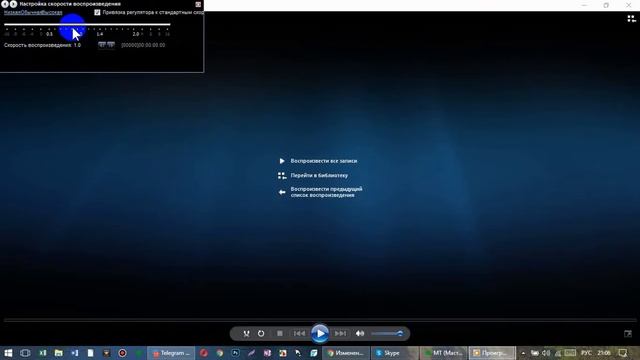Open File Explorer from the taskbar
Screen dimensions: 640x360
(58, 353)
